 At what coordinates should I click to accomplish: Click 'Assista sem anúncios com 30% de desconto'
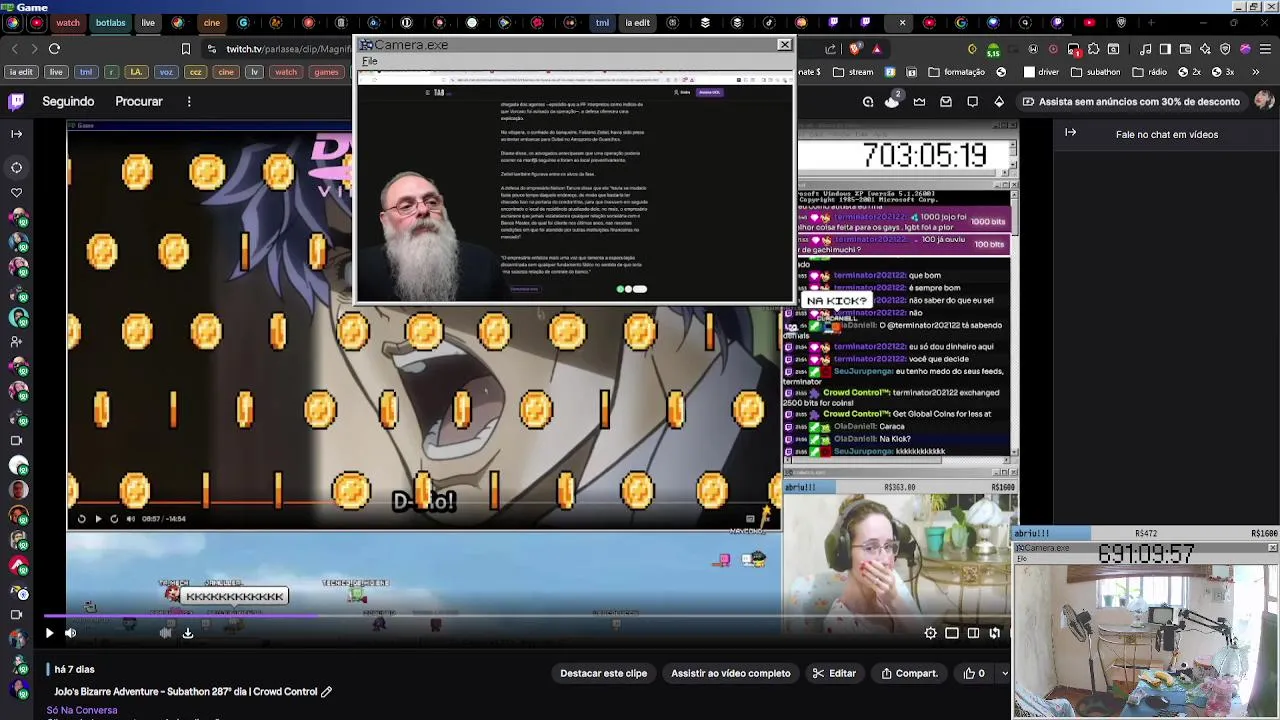coord(1131,101)
